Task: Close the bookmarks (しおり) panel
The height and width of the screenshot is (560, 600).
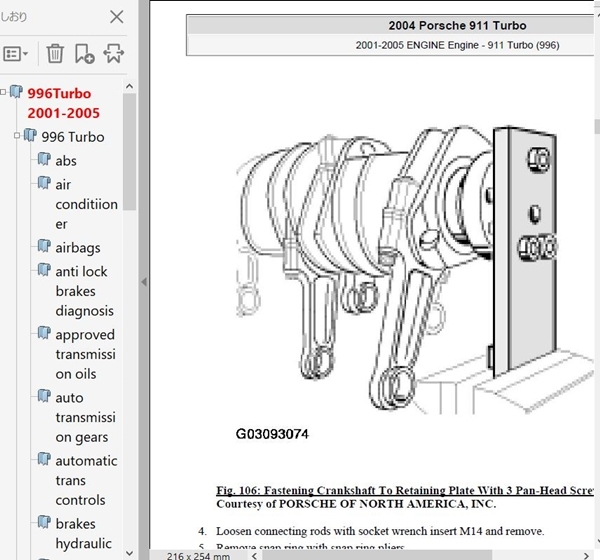Action: 116,17
